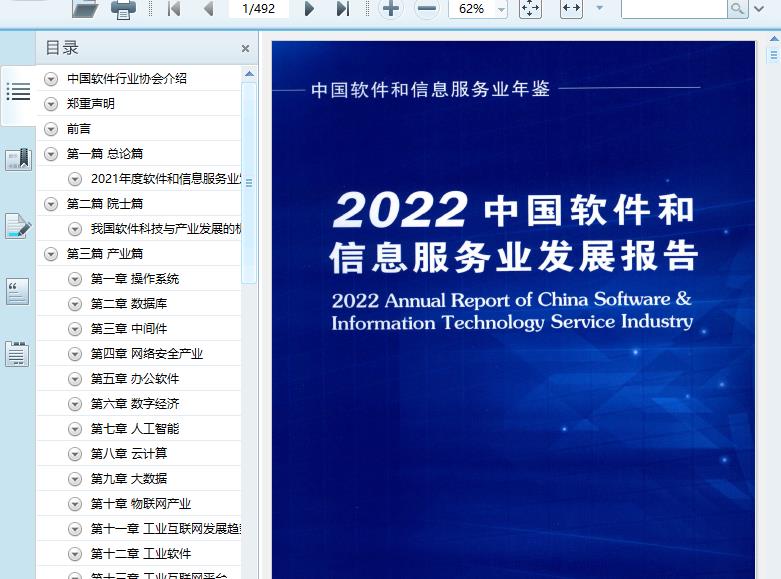
Task: Open 郑重声明 in the outline
Action: (91, 104)
